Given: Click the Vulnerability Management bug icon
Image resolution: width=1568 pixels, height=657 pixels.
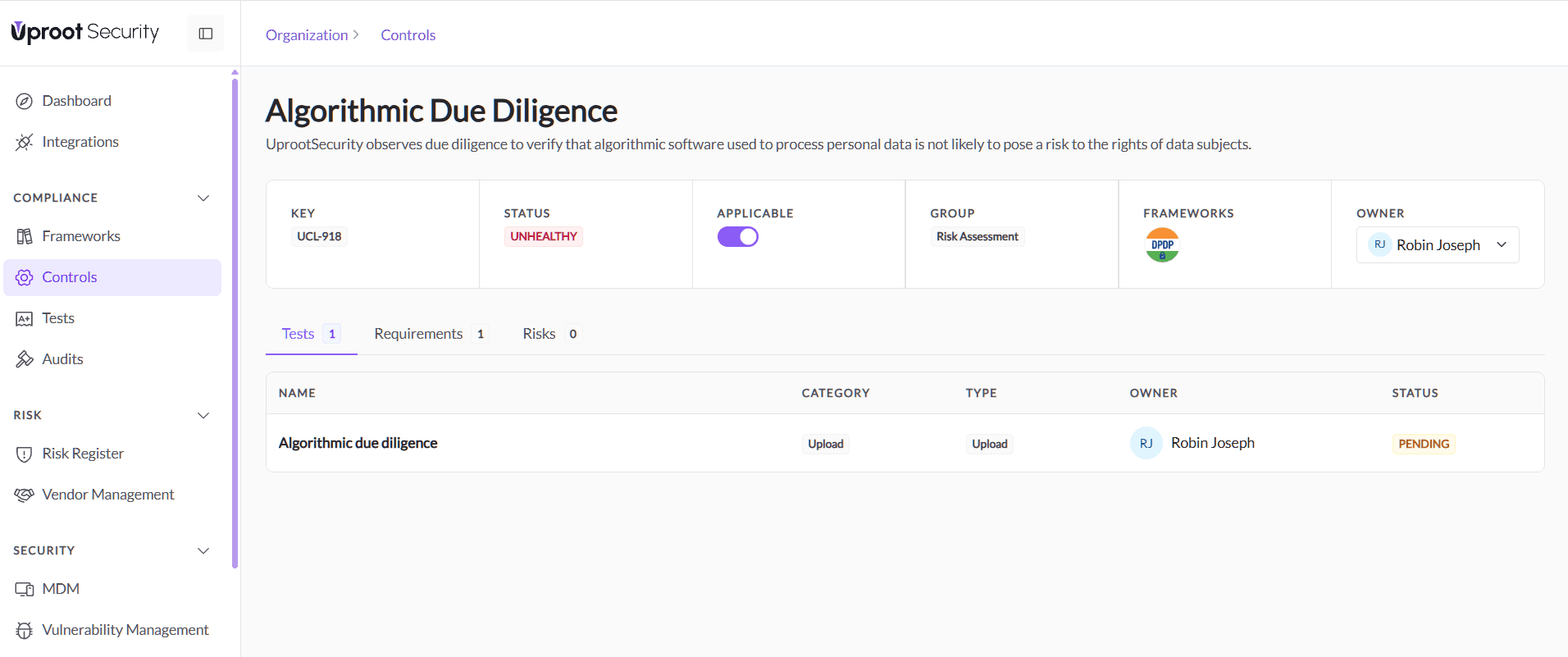Looking at the screenshot, I should [x=25, y=630].
